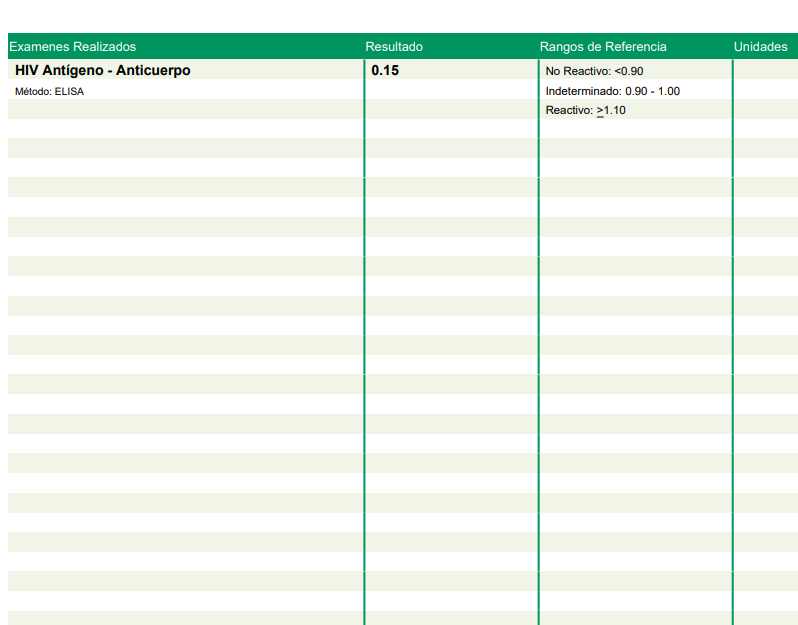Screen dimensions: 798x625
Task: Select the Método: ELISA line
Action: [x=49, y=92]
